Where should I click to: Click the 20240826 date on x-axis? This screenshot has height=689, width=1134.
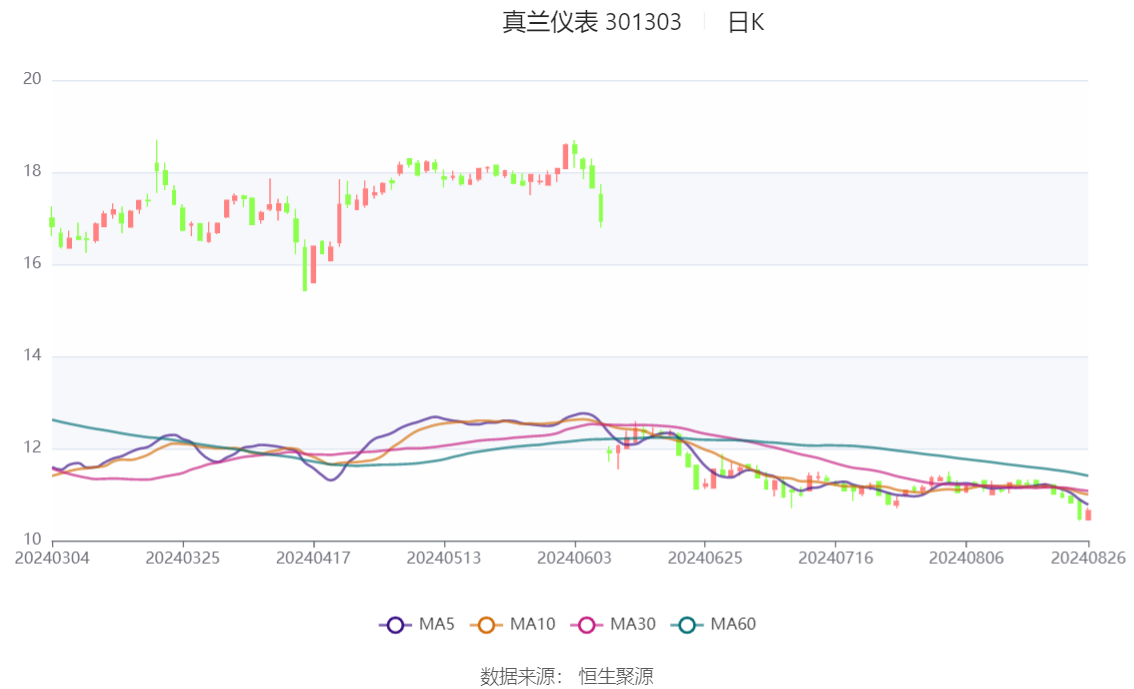pyautogui.click(x=1088, y=557)
